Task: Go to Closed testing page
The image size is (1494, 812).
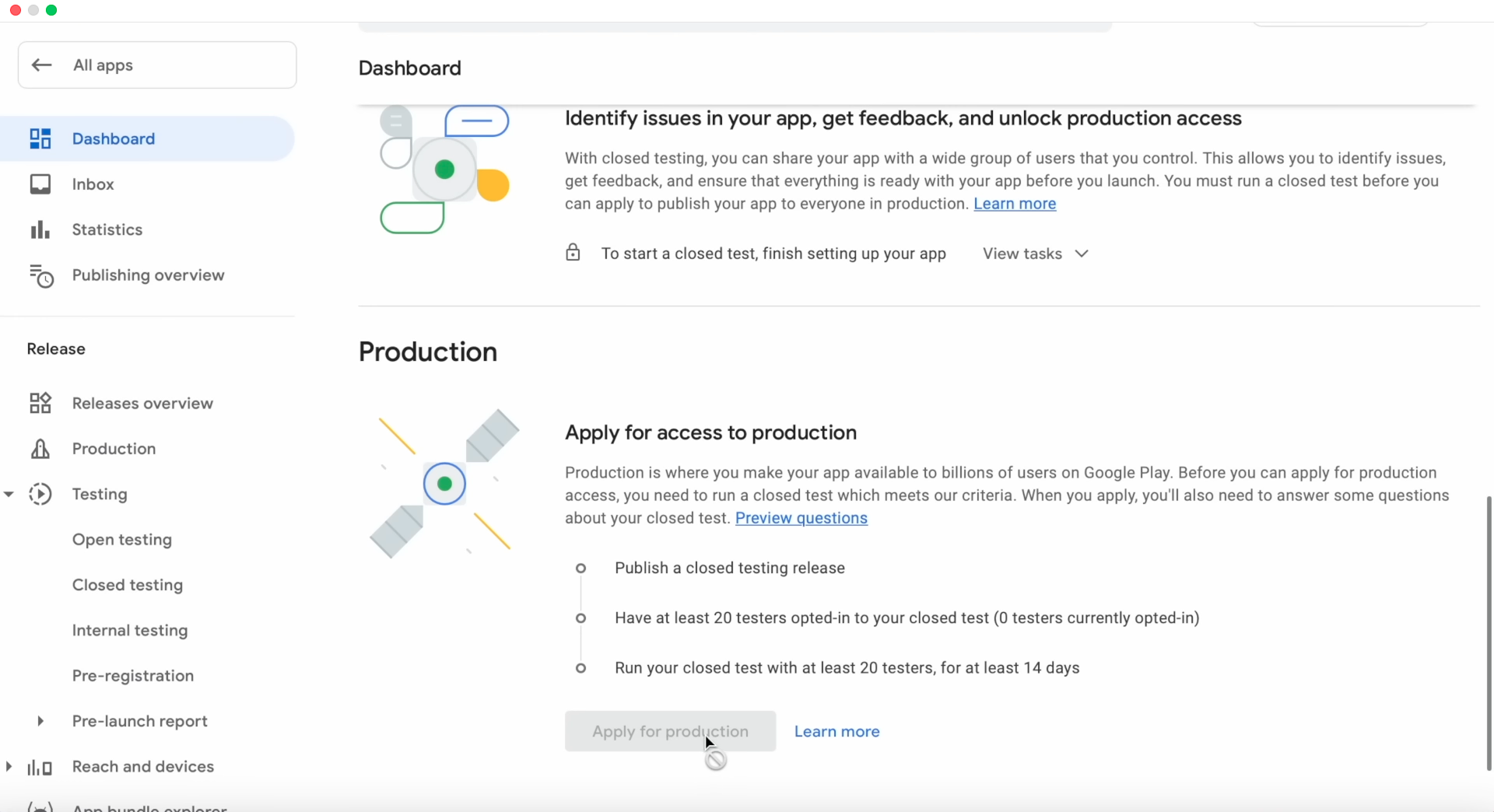Action: click(x=128, y=585)
